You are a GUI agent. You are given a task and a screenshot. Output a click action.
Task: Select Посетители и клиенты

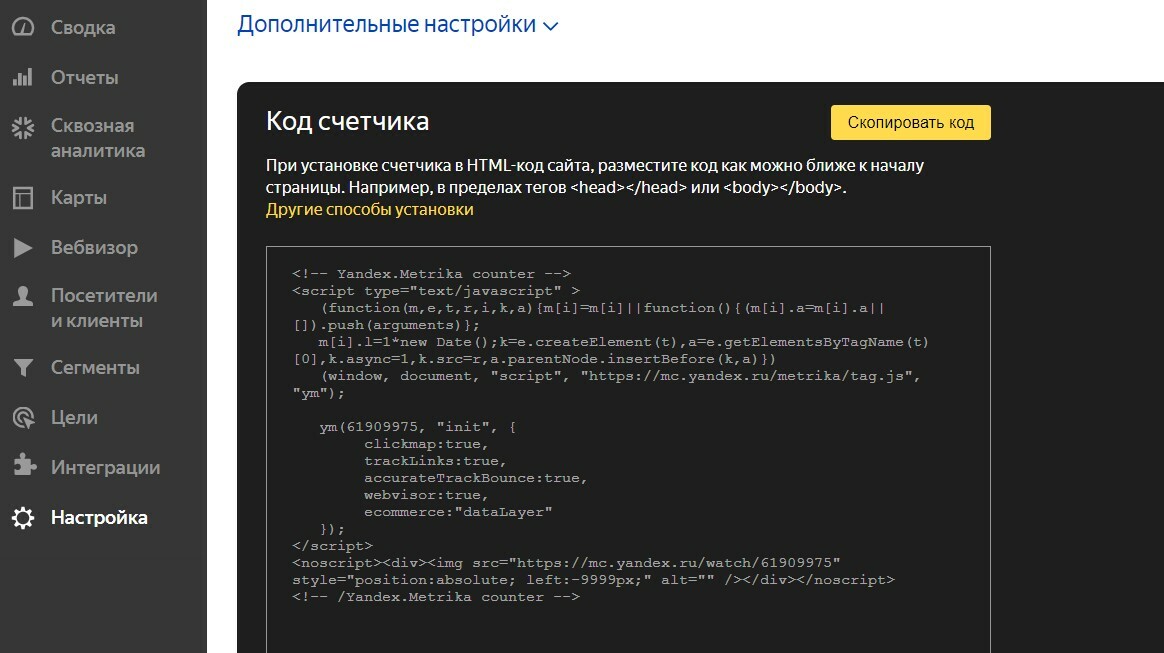click(104, 308)
